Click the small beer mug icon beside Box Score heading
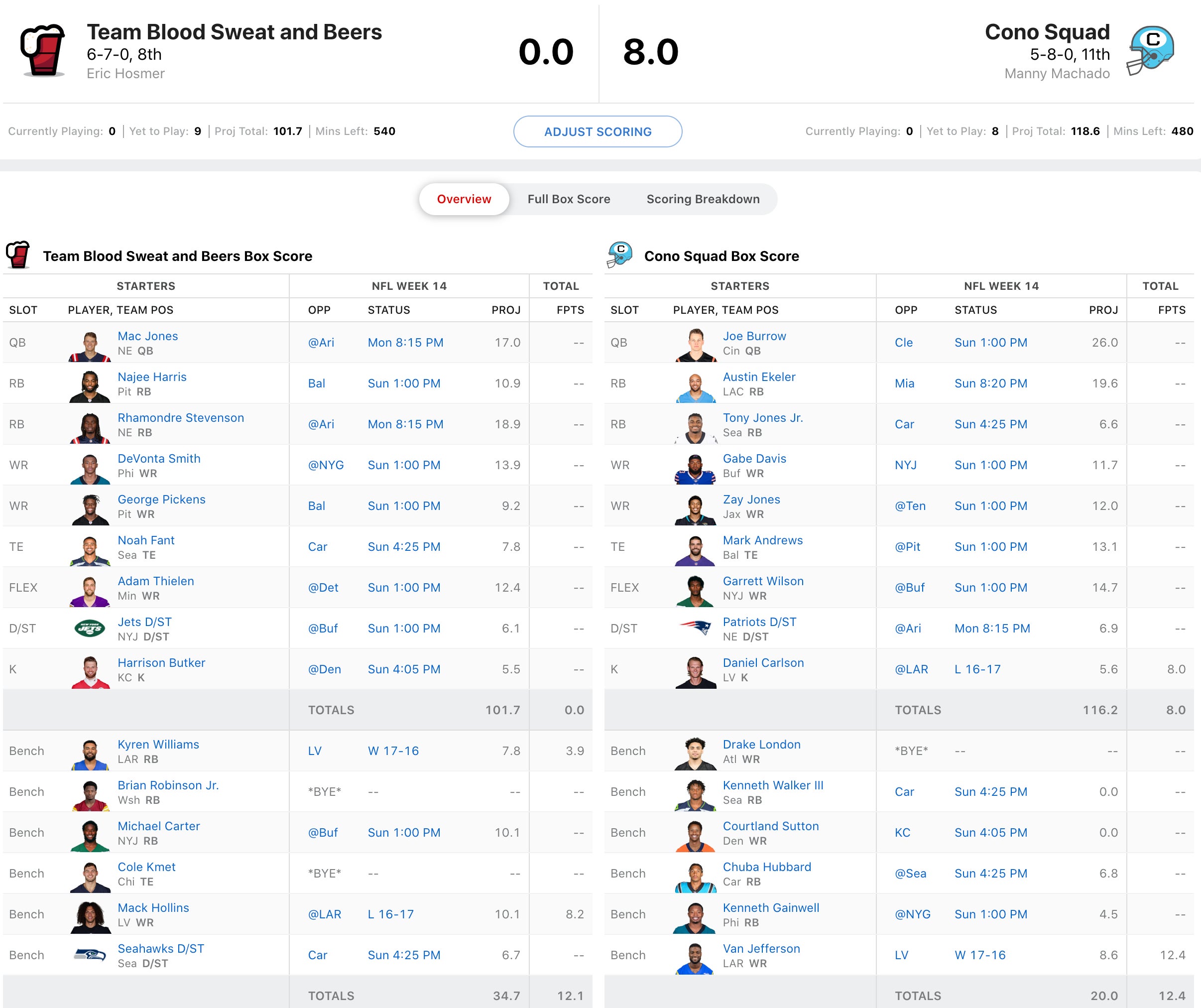This screenshot has width=1201, height=1008. tap(18, 255)
